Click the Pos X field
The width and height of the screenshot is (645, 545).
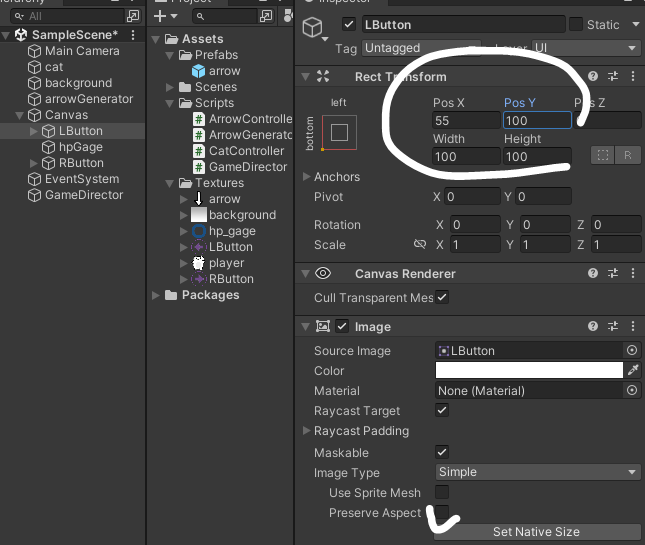pos(466,120)
